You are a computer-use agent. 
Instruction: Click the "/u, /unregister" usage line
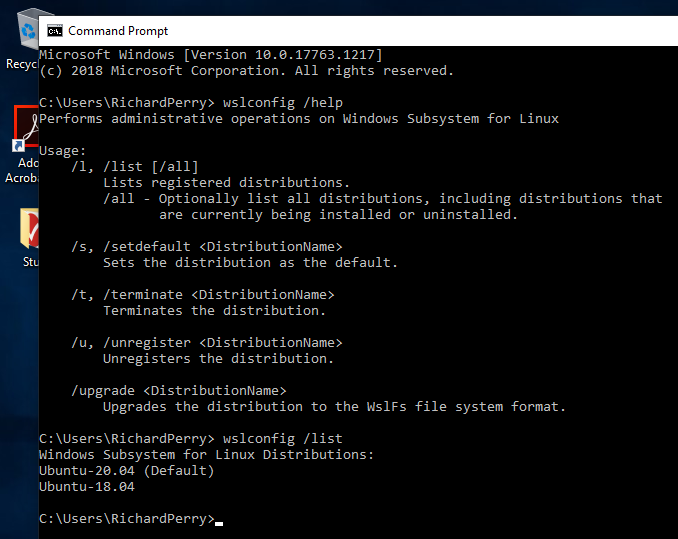tap(207, 343)
